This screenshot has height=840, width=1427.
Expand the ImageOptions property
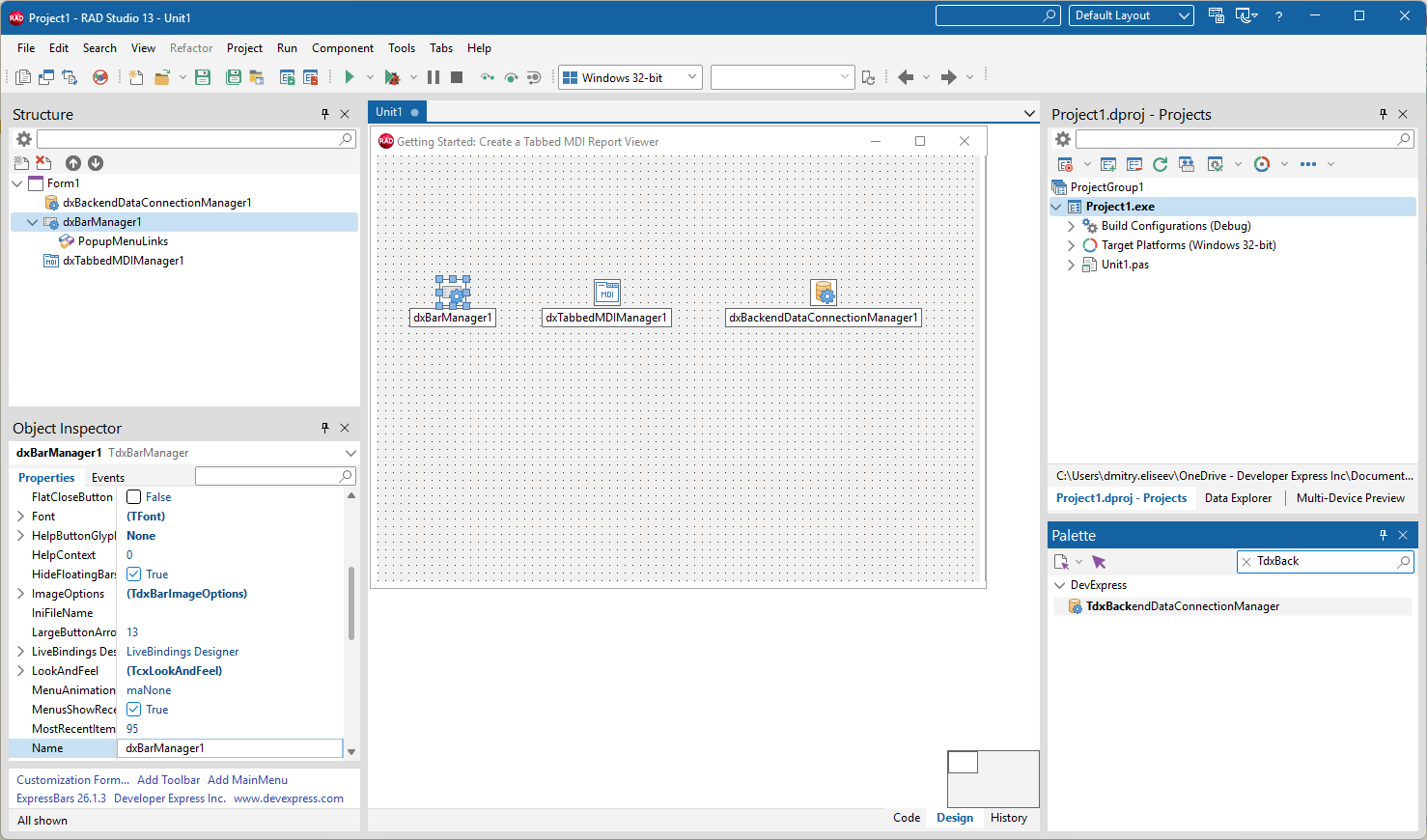[x=20, y=594]
